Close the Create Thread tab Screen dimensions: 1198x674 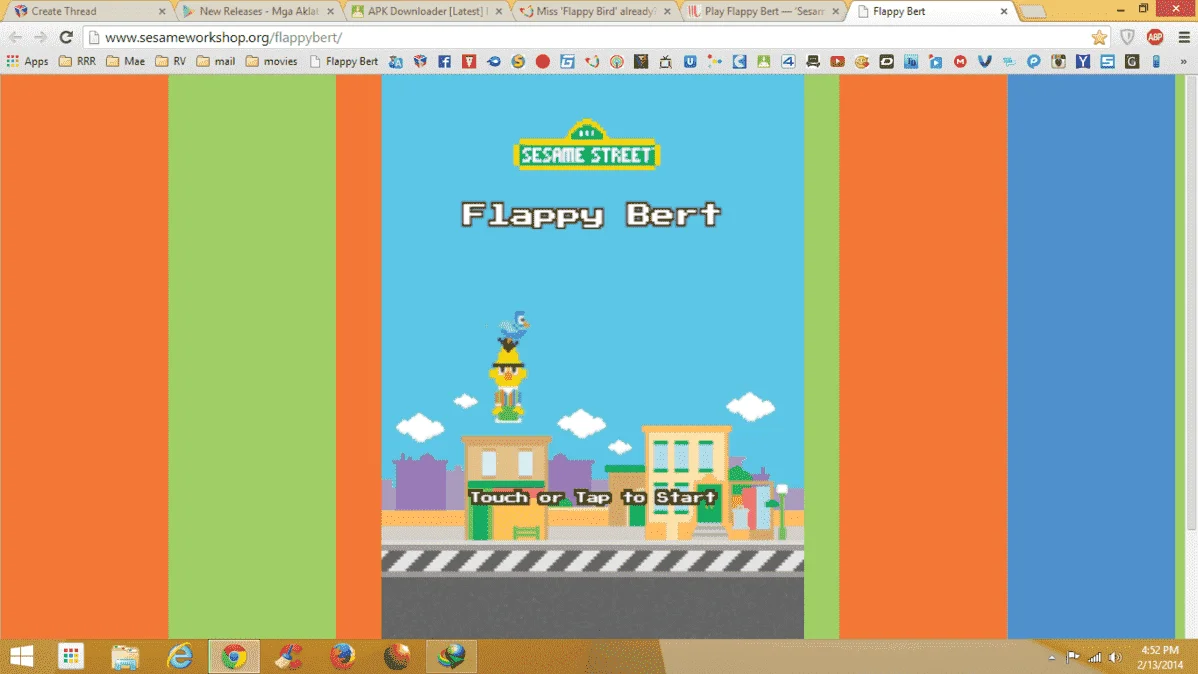click(162, 11)
